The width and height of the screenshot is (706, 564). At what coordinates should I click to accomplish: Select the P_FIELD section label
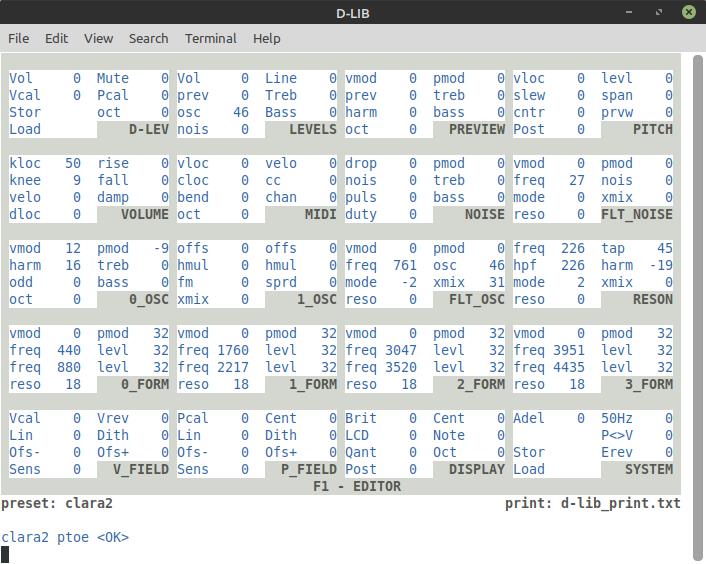pos(309,470)
